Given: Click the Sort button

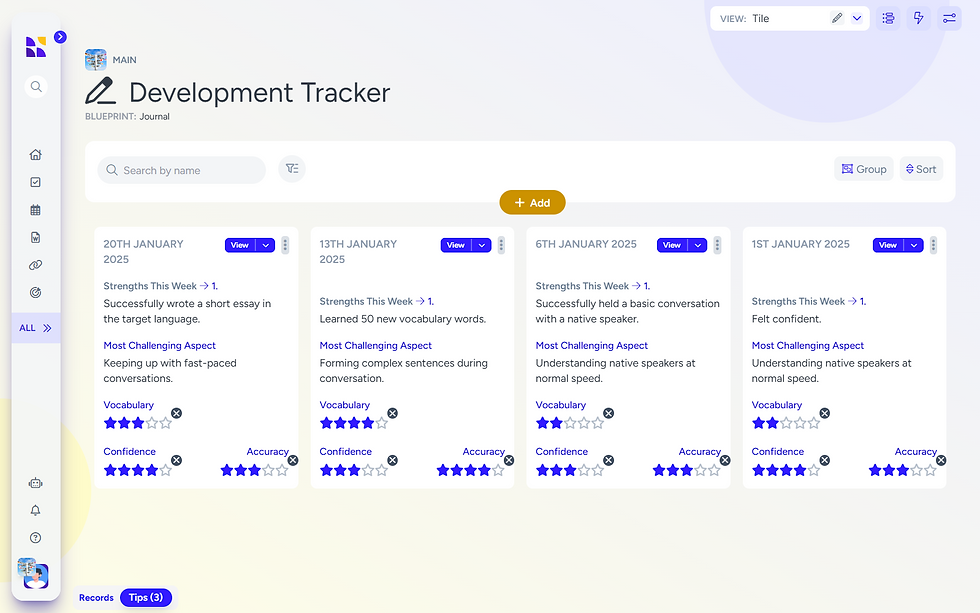Looking at the screenshot, I should [x=921, y=169].
